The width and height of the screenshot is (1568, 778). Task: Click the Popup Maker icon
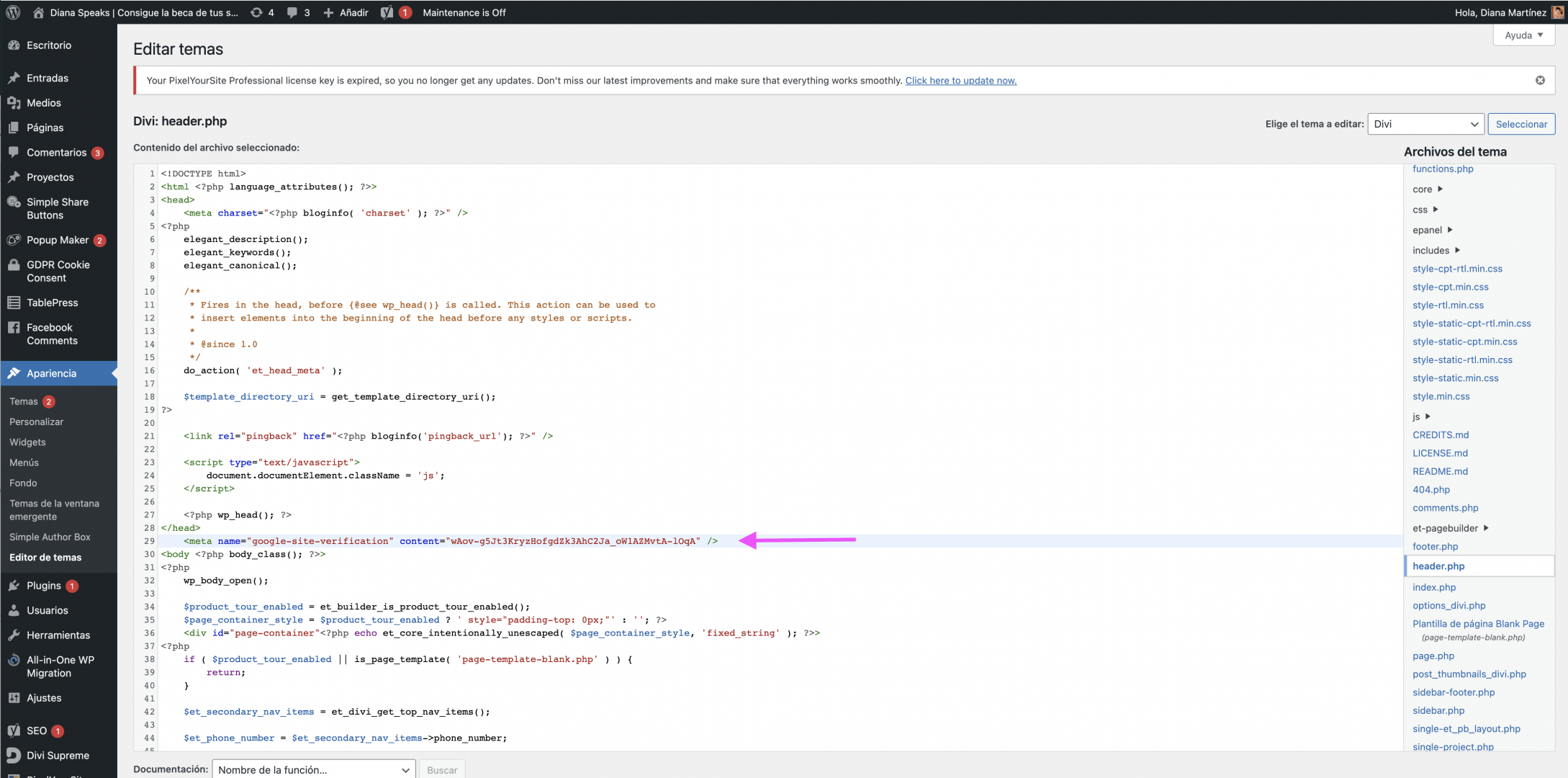[14, 240]
